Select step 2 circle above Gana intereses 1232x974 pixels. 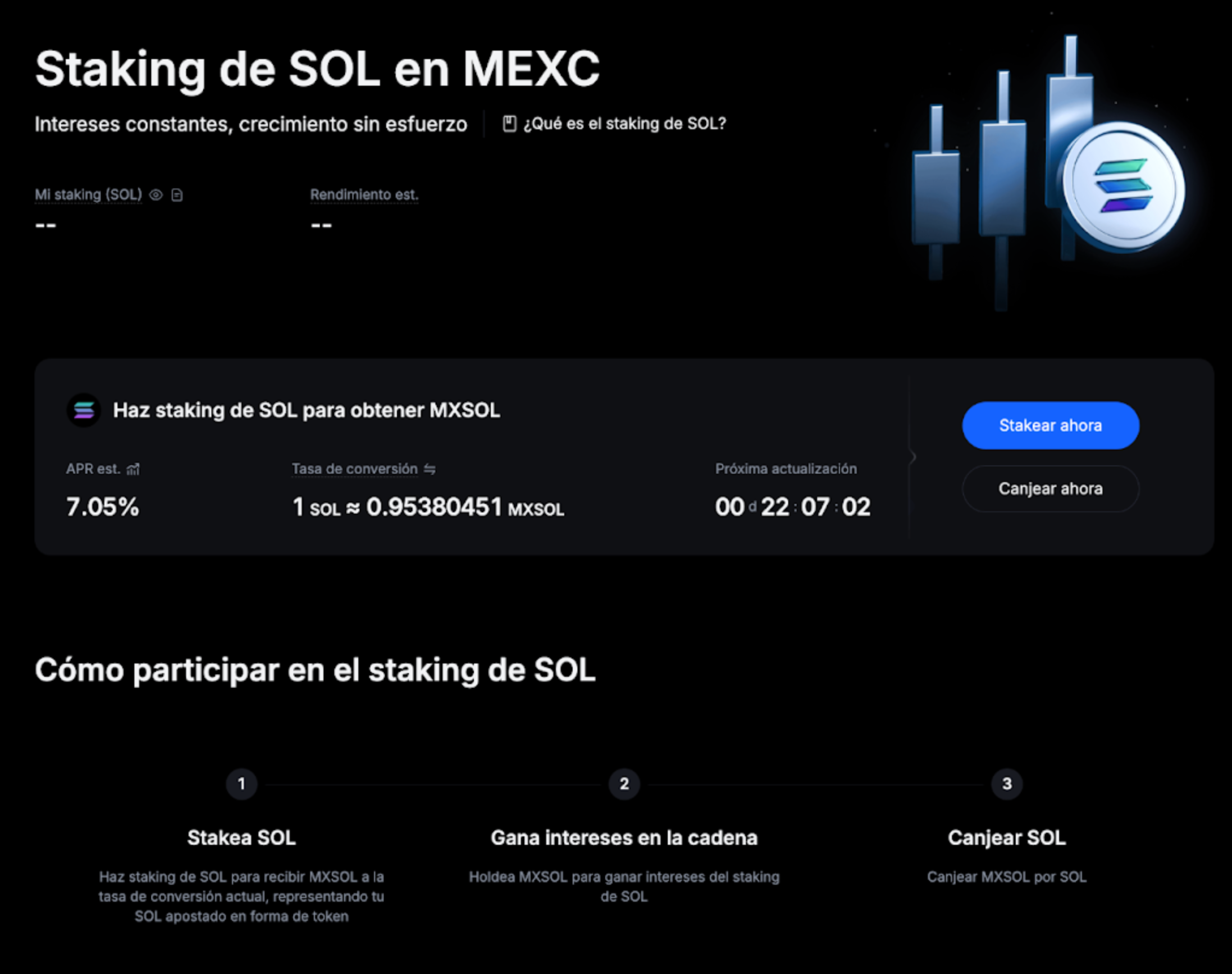pyautogui.click(x=624, y=784)
